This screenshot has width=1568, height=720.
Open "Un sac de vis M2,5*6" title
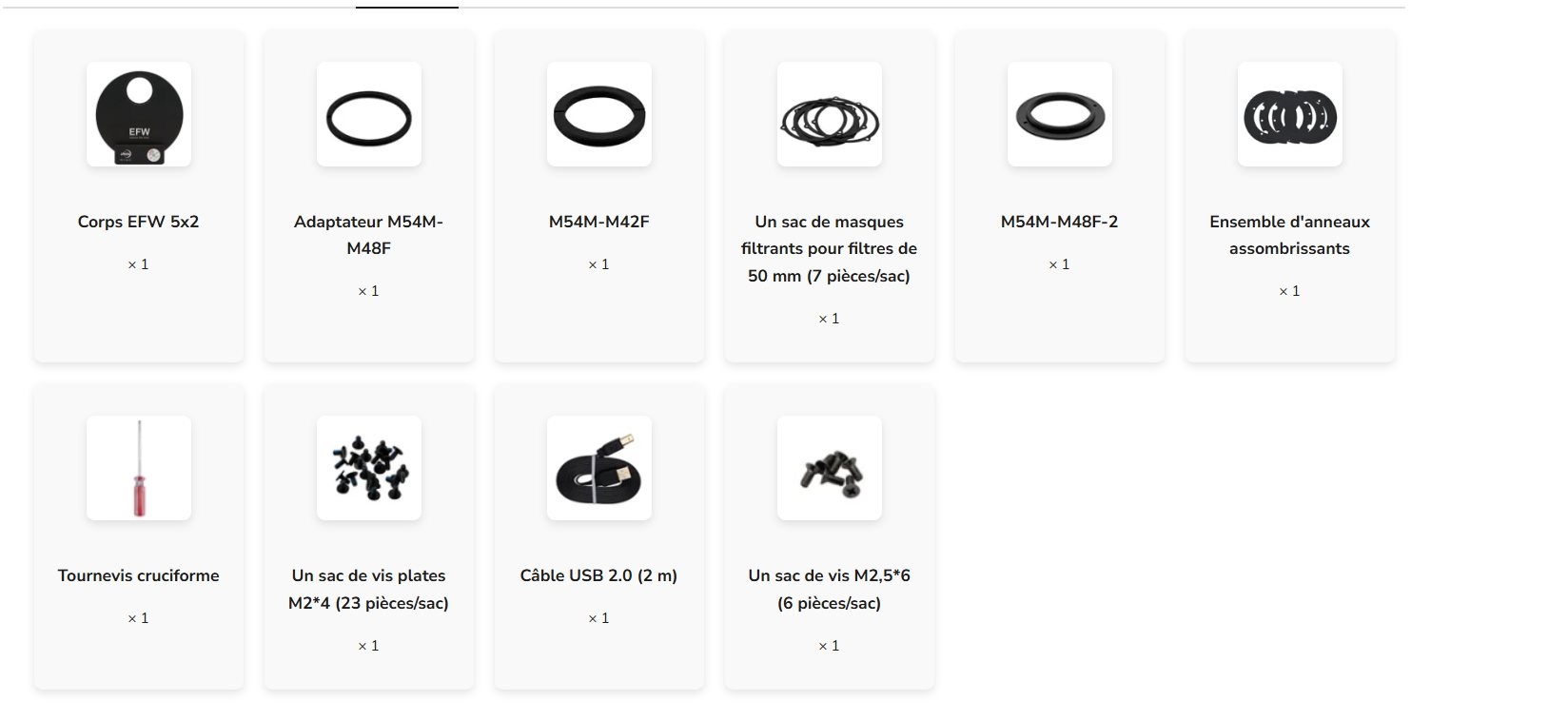[x=830, y=589]
